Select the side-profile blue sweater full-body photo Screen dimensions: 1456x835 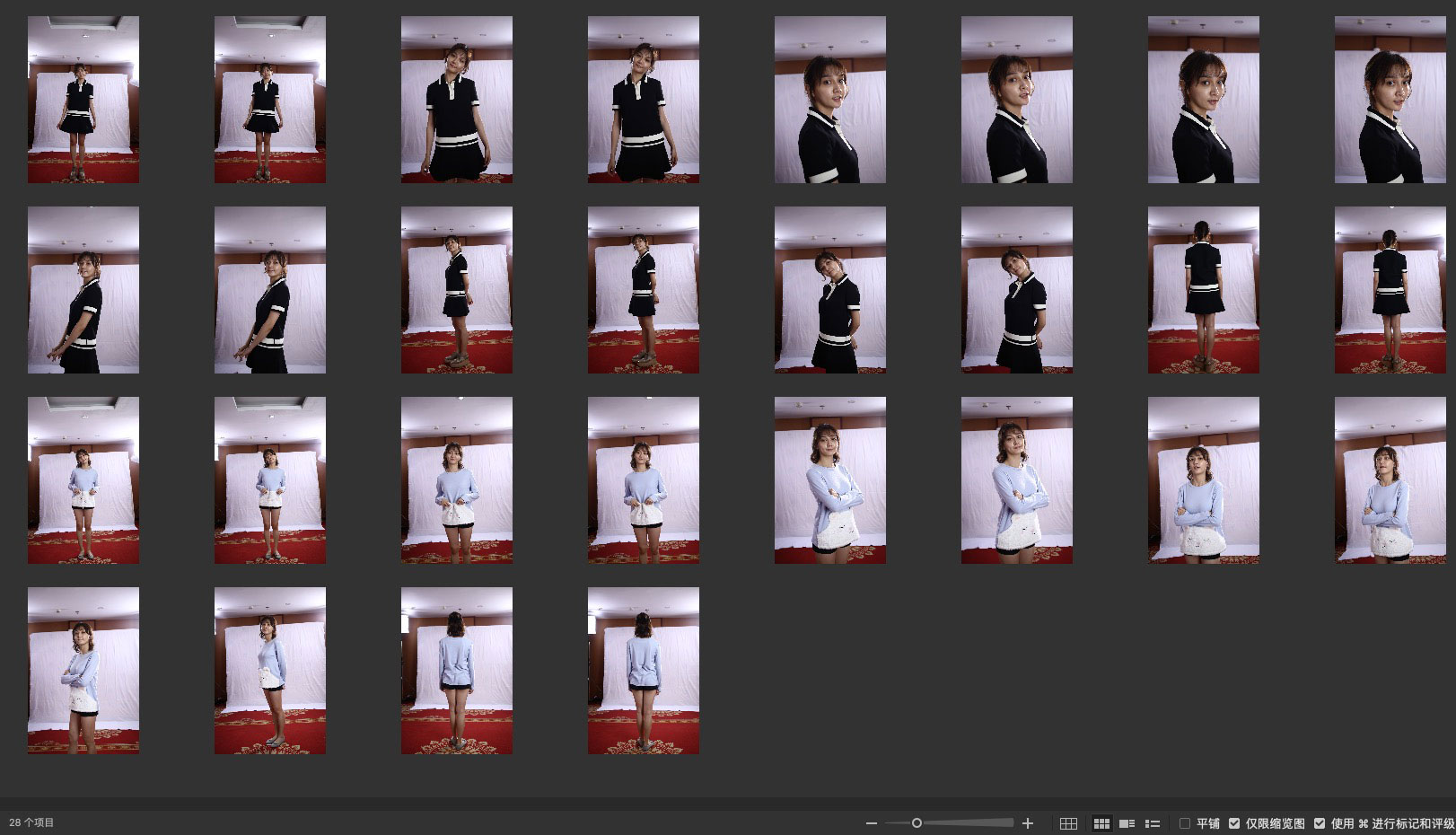point(270,671)
